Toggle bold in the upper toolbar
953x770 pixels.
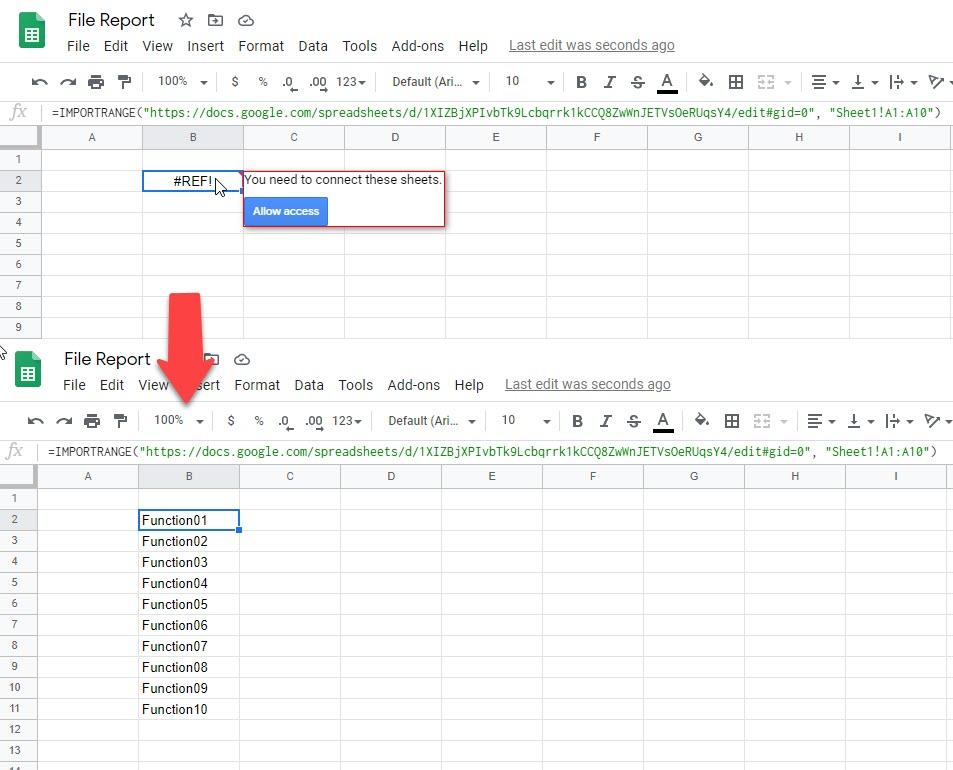pyautogui.click(x=581, y=82)
